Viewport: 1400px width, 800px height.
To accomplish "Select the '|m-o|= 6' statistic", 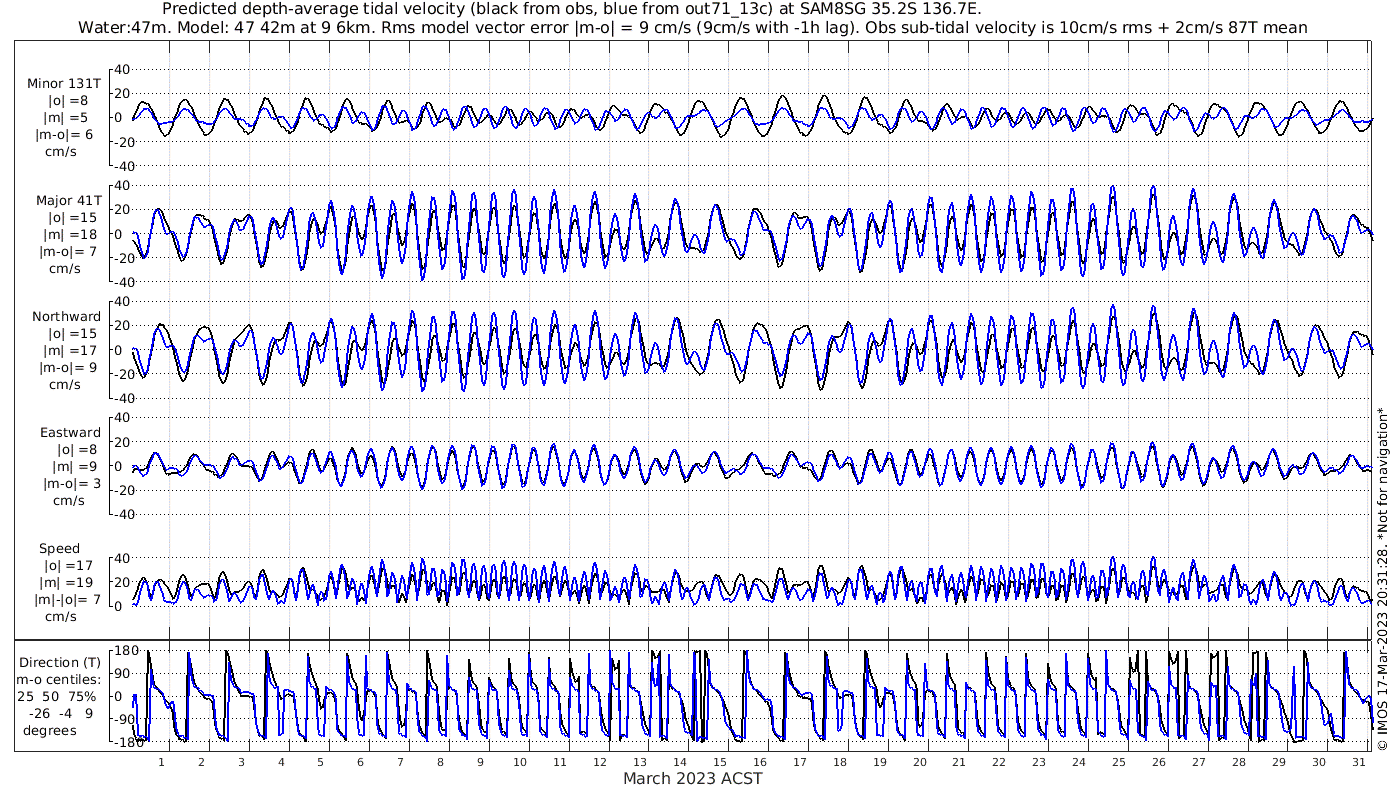I will pos(66,135).
